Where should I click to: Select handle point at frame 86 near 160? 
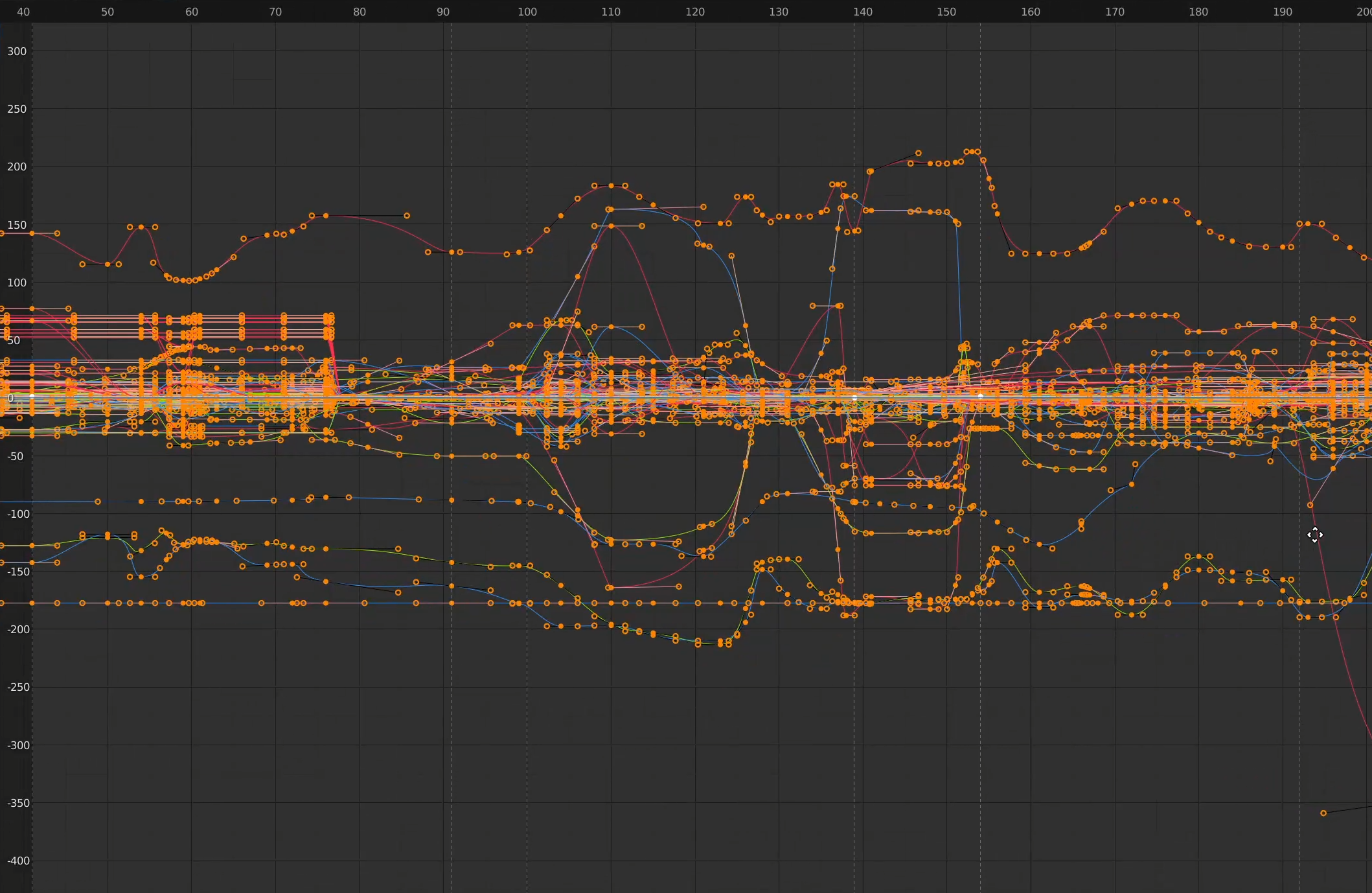[407, 215]
